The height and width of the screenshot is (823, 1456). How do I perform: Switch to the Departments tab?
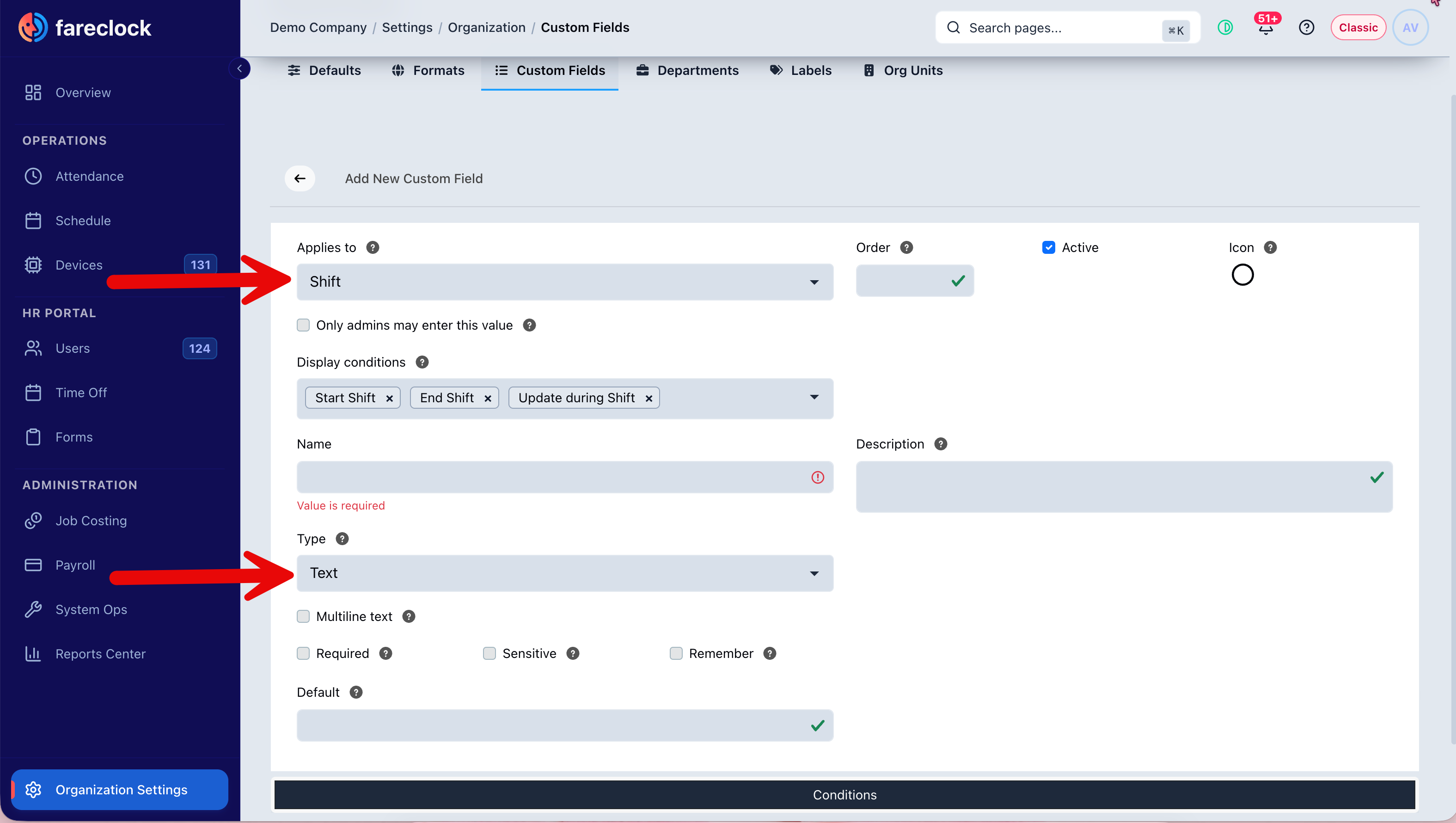(x=687, y=71)
